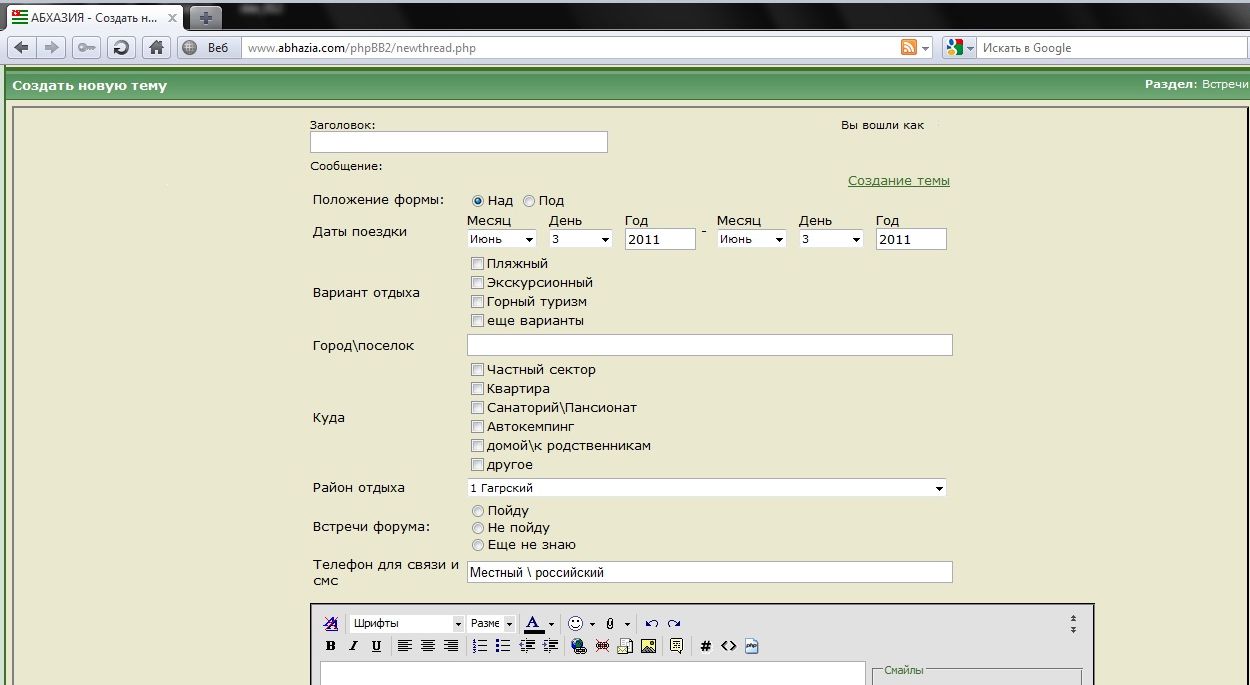Check the 'Автокемпинг' checkbox
This screenshot has width=1250, height=685.
477,427
